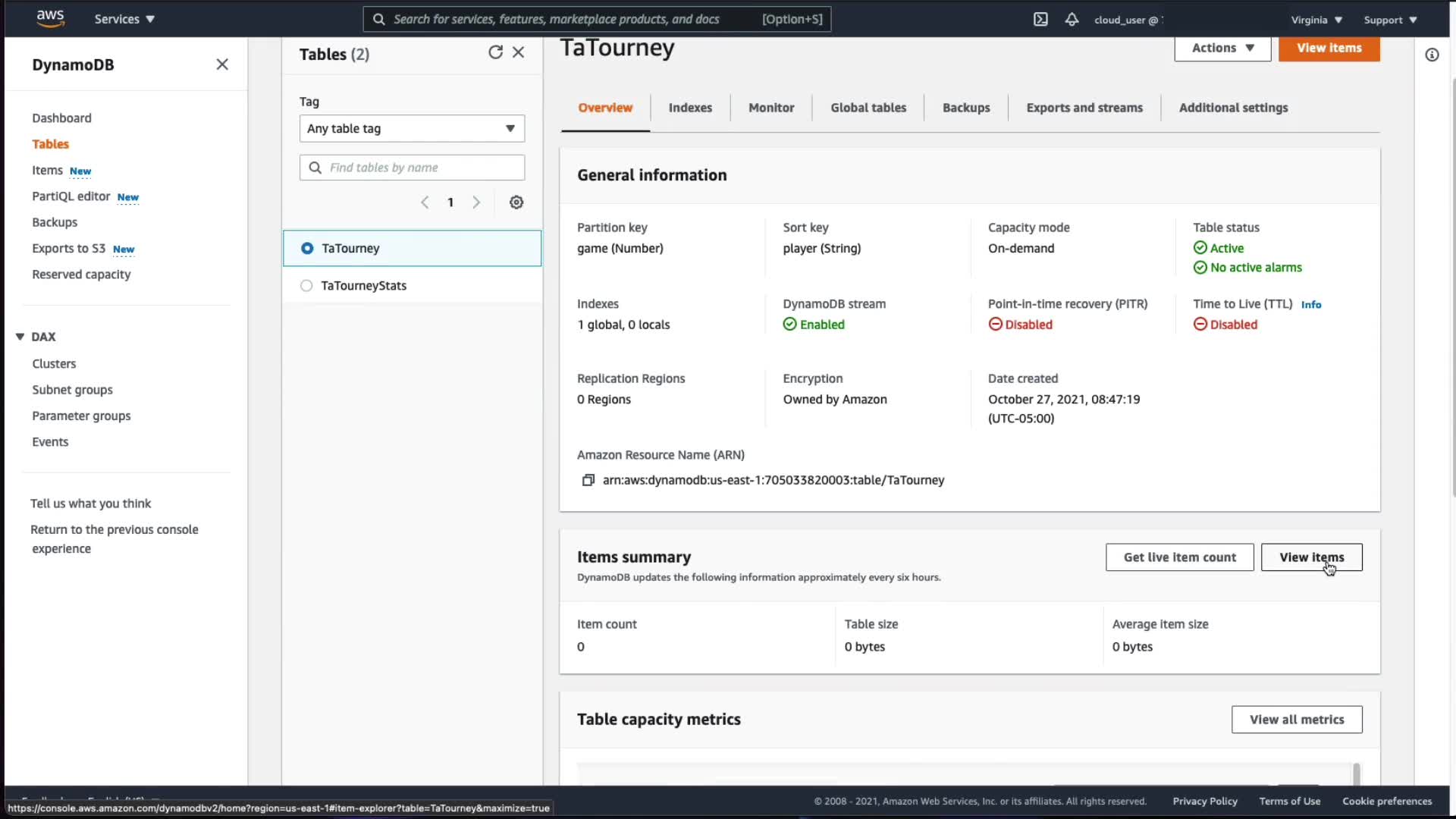Click the AWS logo home icon
Viewport: 1456px width, 819px height.
click(50, 18)
